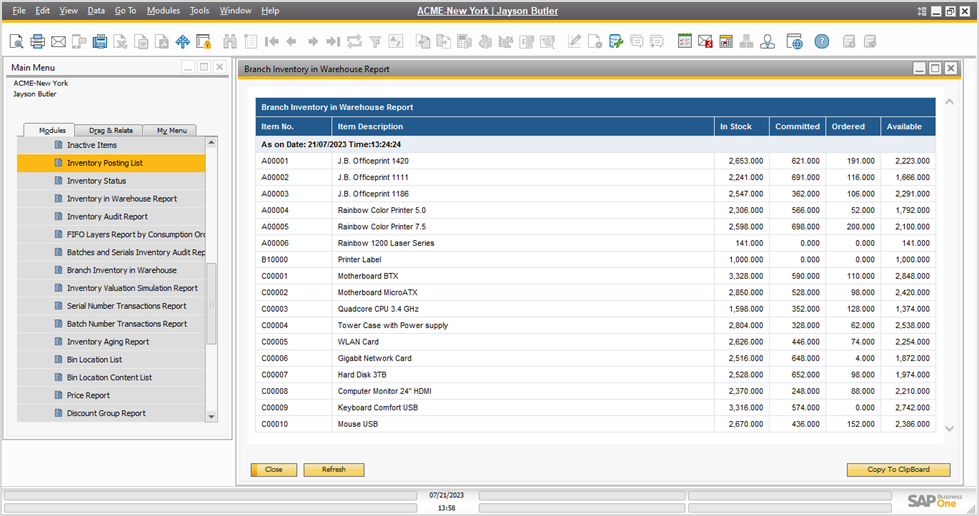Viewport: 979px width, 516px height.
Task: Open the Modules menu in menu bar
Action: 163,10
